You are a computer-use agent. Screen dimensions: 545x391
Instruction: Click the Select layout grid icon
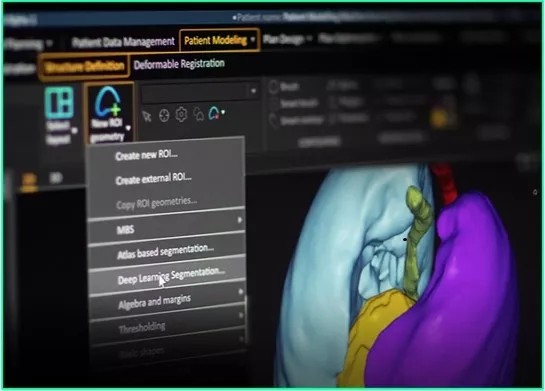point(59,103)
